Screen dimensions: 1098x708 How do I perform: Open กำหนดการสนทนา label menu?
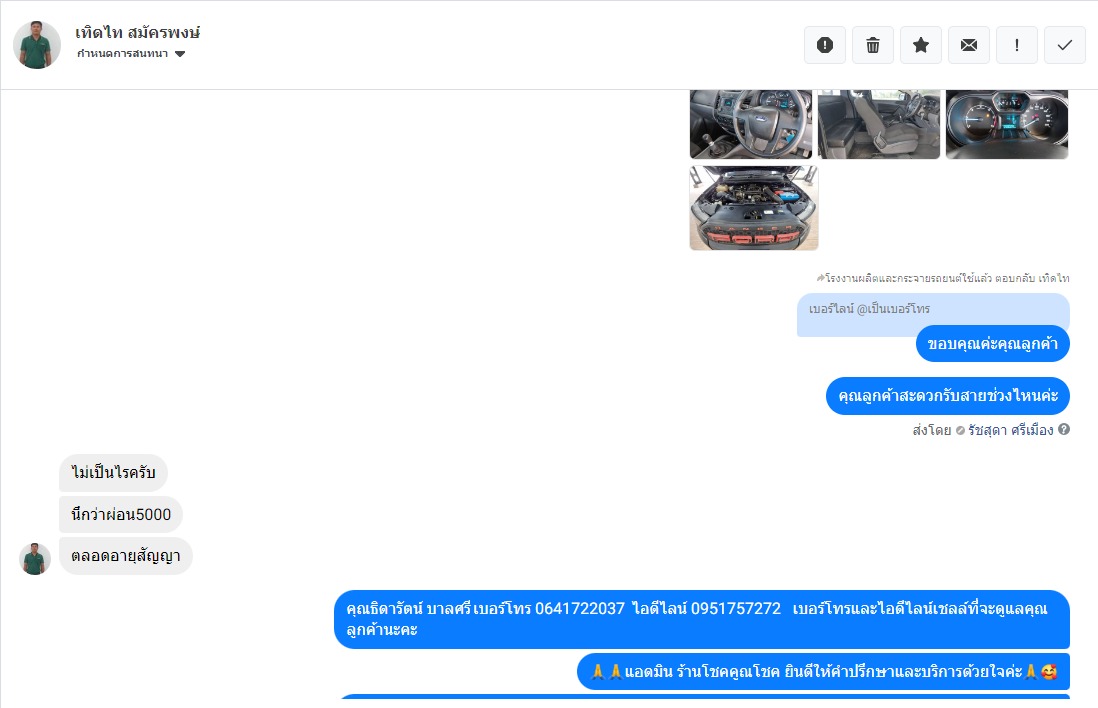123,54
